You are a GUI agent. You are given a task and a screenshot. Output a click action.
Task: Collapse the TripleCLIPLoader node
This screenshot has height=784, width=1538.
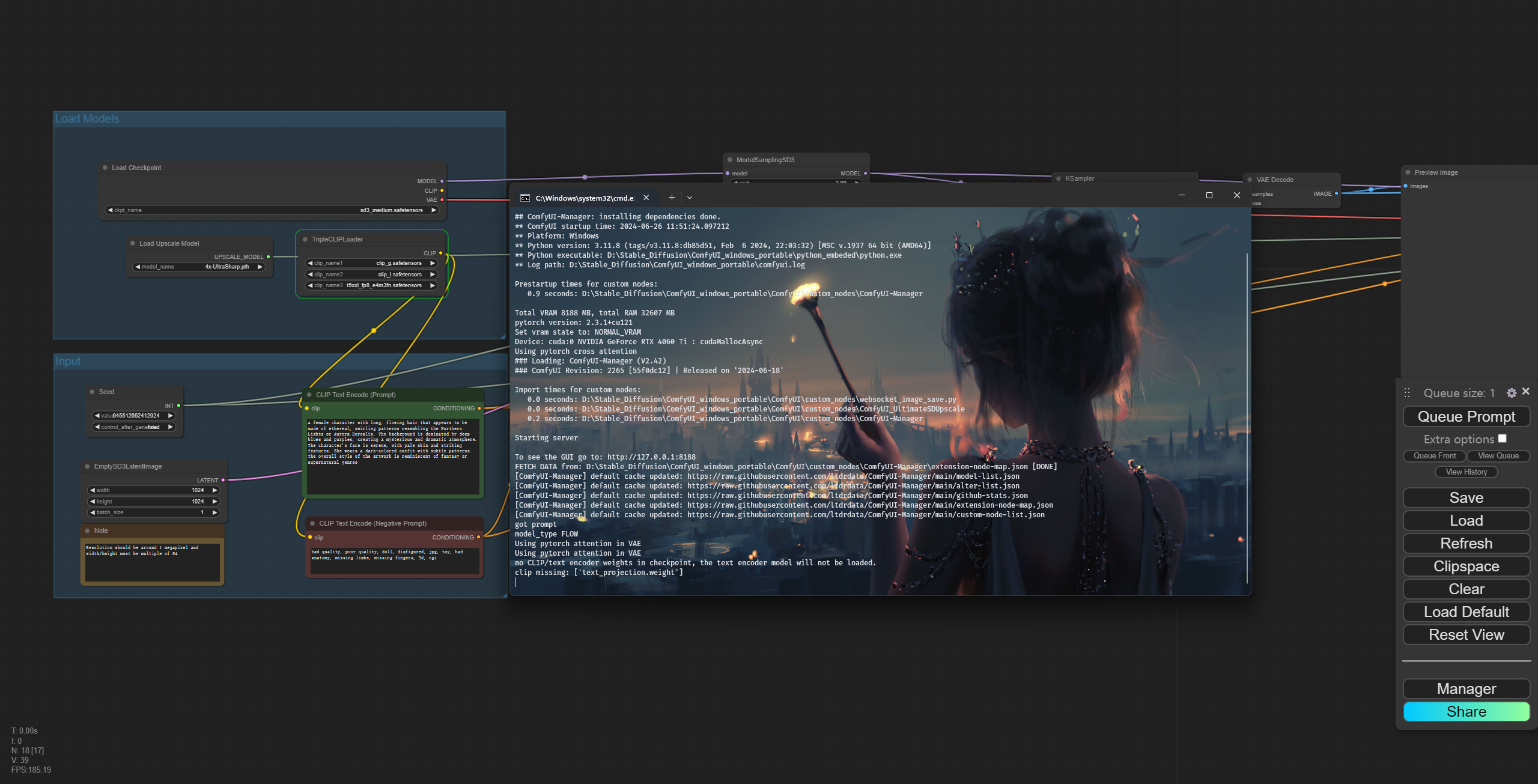[x=305, y=239]
